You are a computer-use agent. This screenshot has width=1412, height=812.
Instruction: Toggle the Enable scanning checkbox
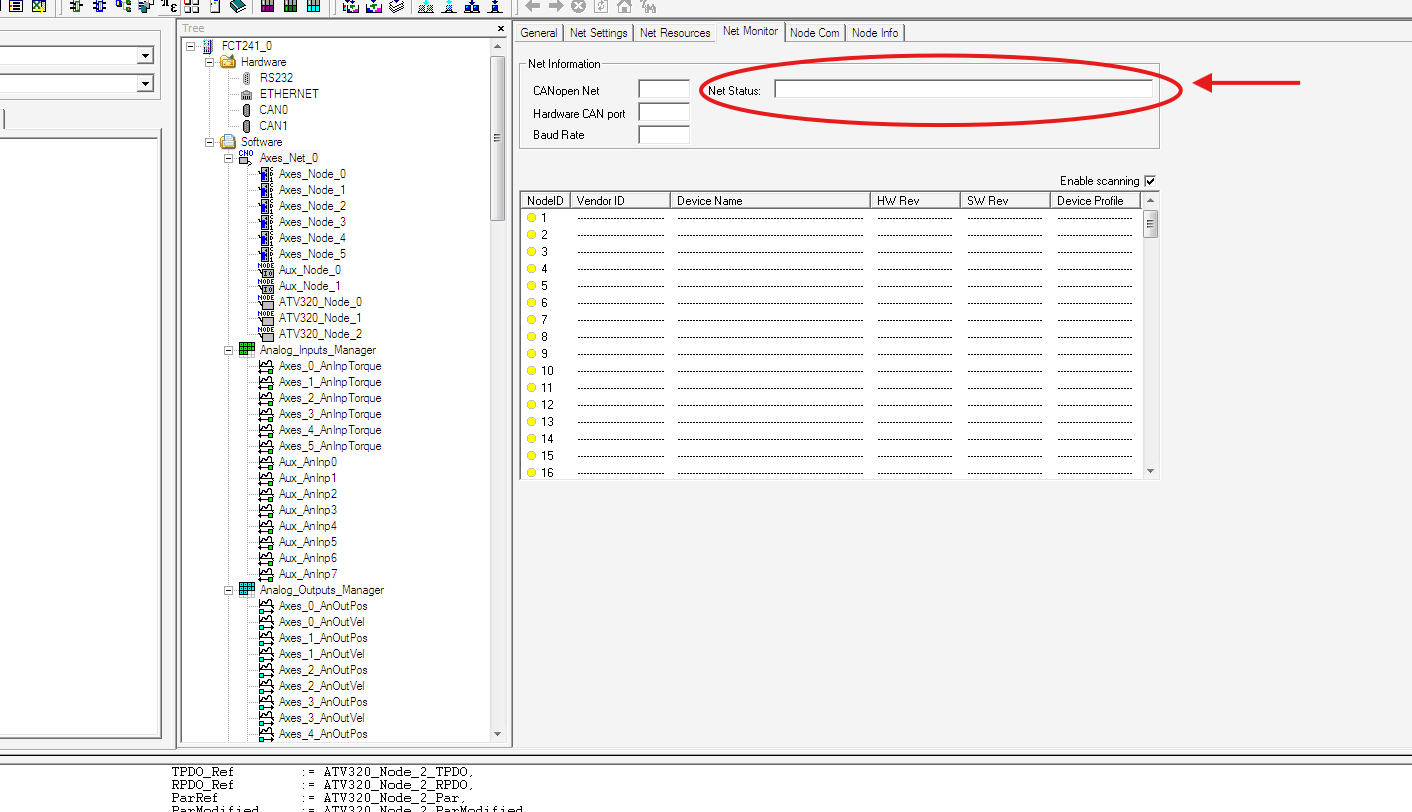1150,181
